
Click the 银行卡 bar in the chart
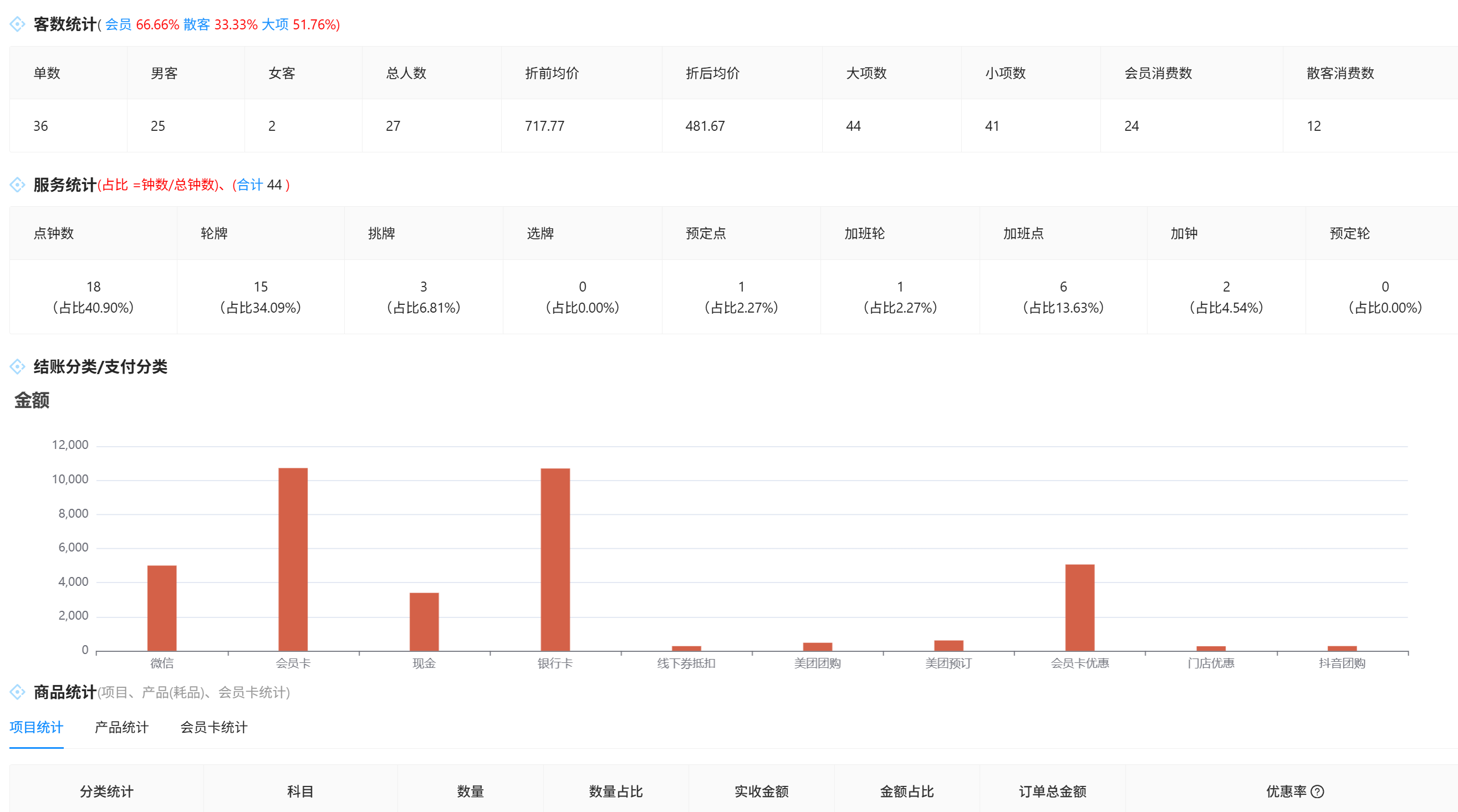555,559
